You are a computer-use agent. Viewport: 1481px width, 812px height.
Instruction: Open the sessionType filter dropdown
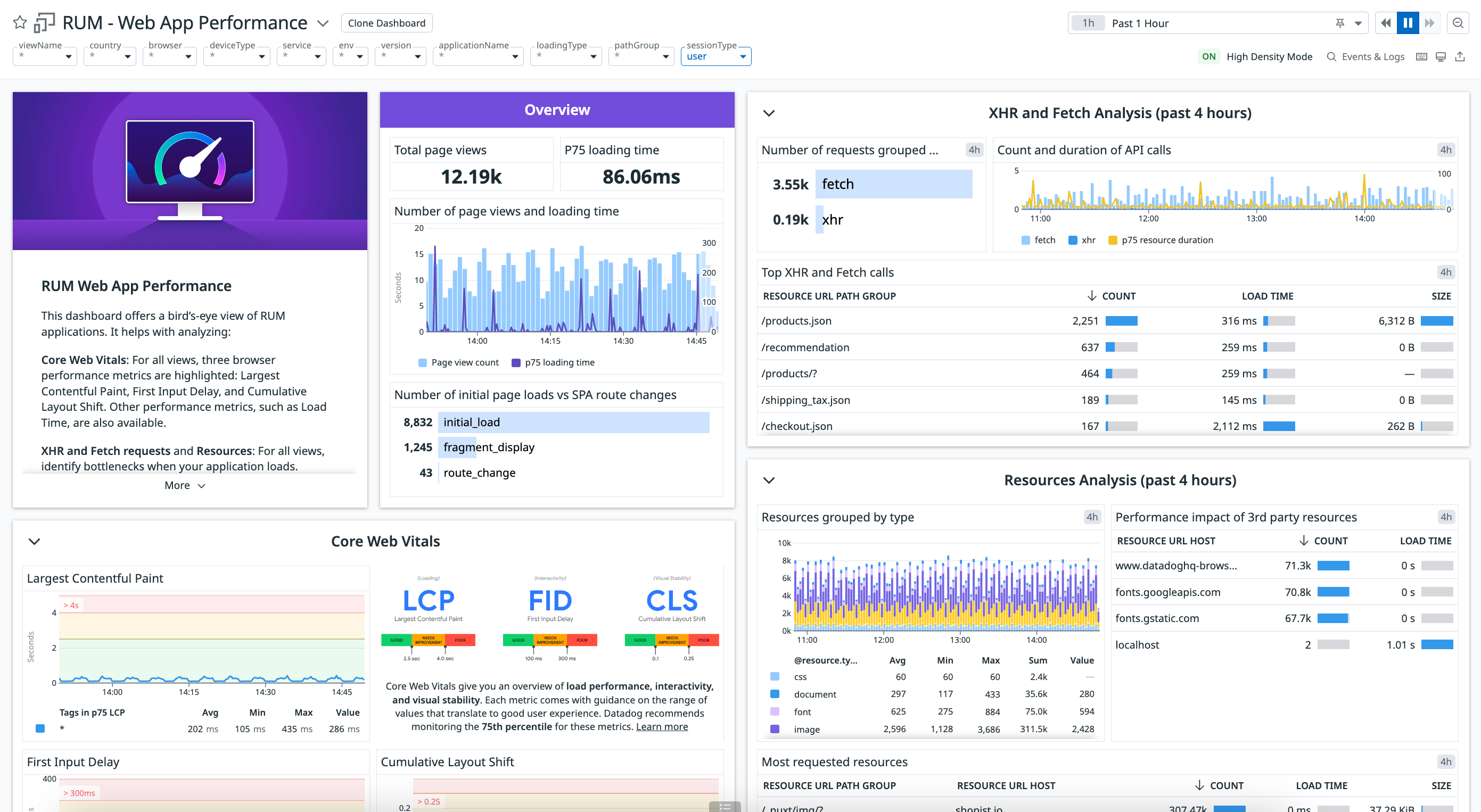coord(743,56)
